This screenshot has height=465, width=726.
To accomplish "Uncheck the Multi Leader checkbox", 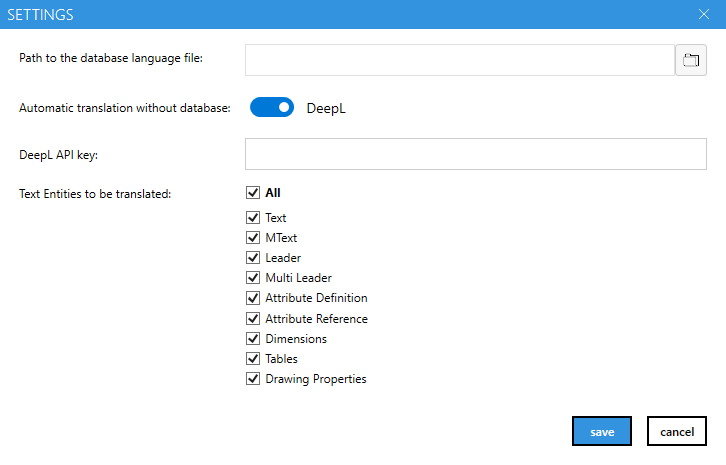I will click(253, 278).
